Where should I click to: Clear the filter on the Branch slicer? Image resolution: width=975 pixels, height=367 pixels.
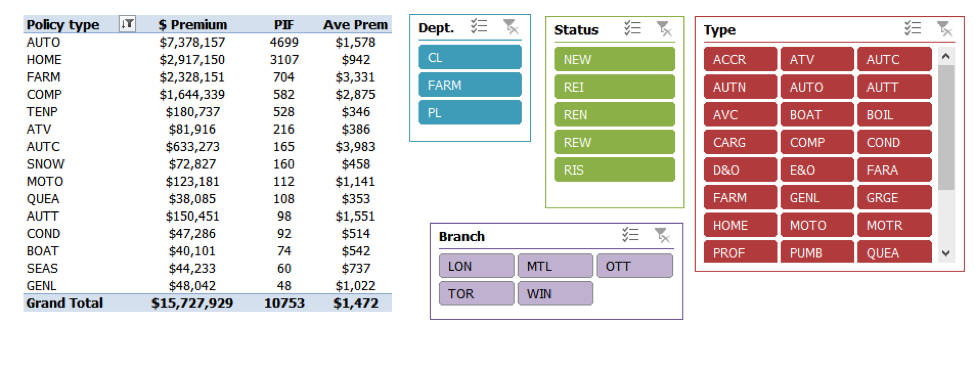coord(662,235)
